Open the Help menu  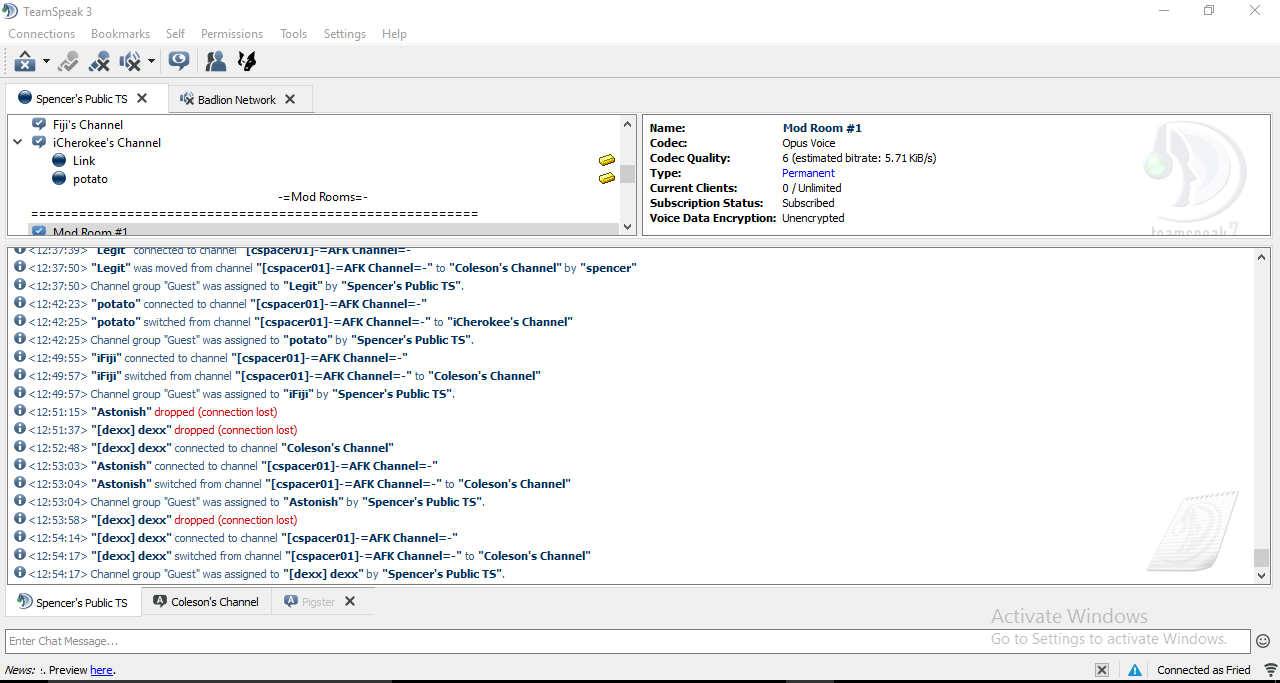394,34
